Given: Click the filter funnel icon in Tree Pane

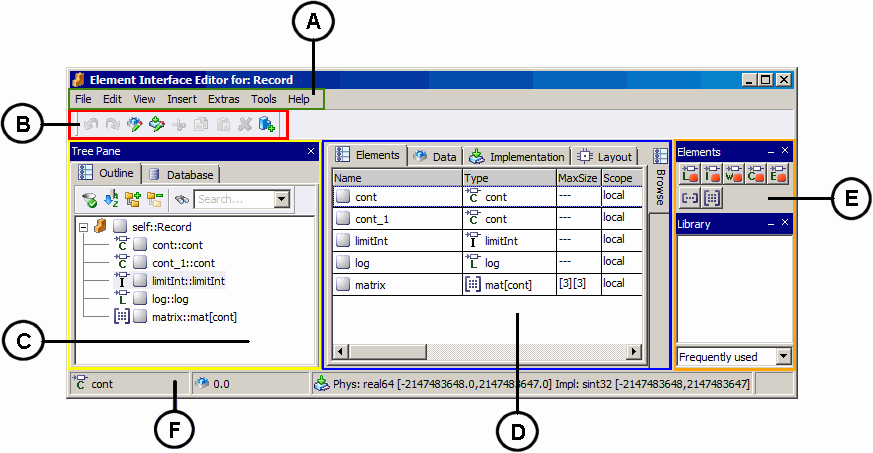Looking at the screenshot, I should (x=89, y=199).
